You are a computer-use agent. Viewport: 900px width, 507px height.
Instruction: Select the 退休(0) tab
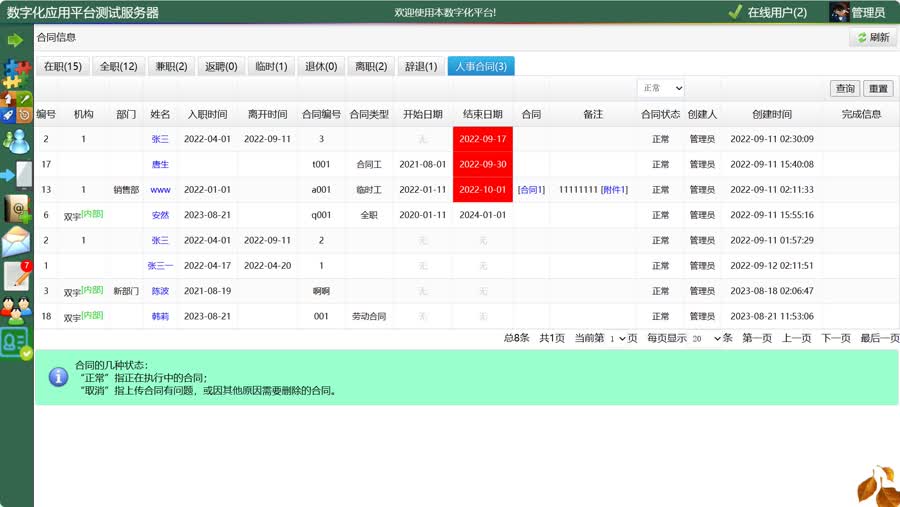[x=320, y=67]
